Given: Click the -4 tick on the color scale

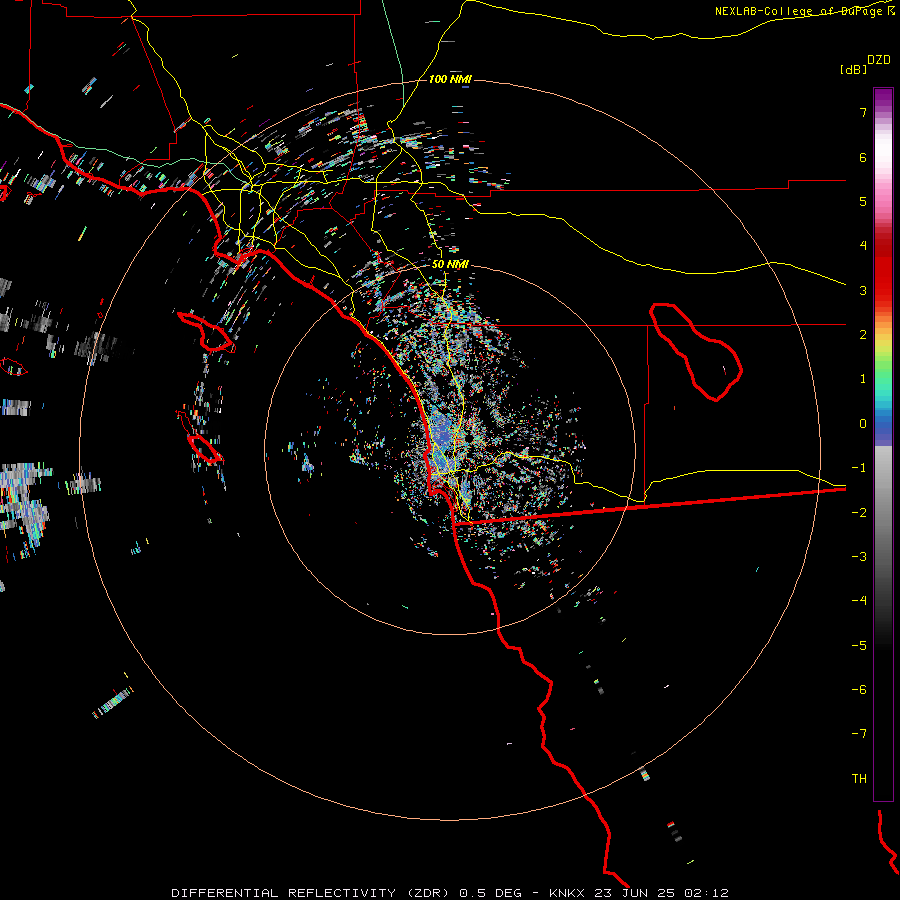Looking at the screenshot, I should coord(859,601).
